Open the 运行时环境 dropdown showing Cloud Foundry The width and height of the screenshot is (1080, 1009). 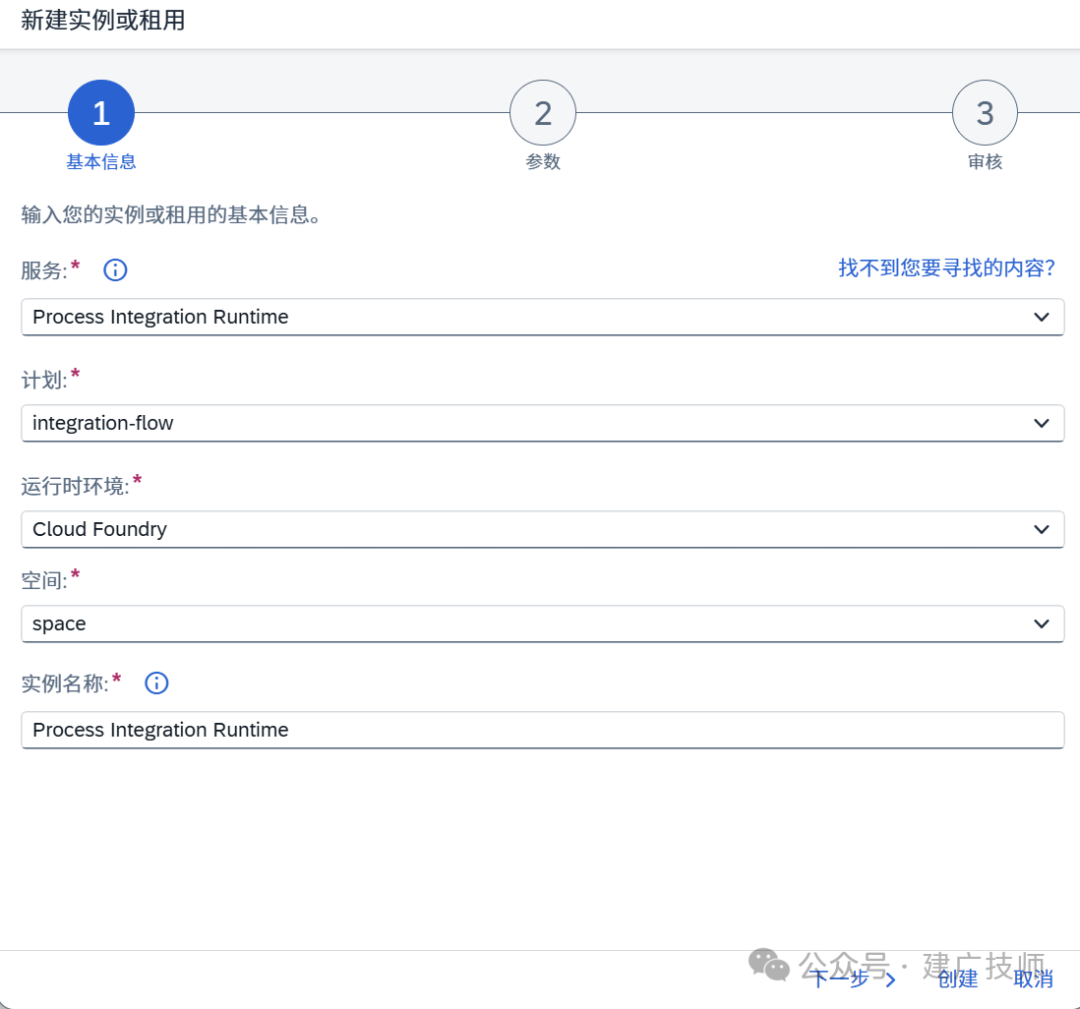tap(543, 529)
